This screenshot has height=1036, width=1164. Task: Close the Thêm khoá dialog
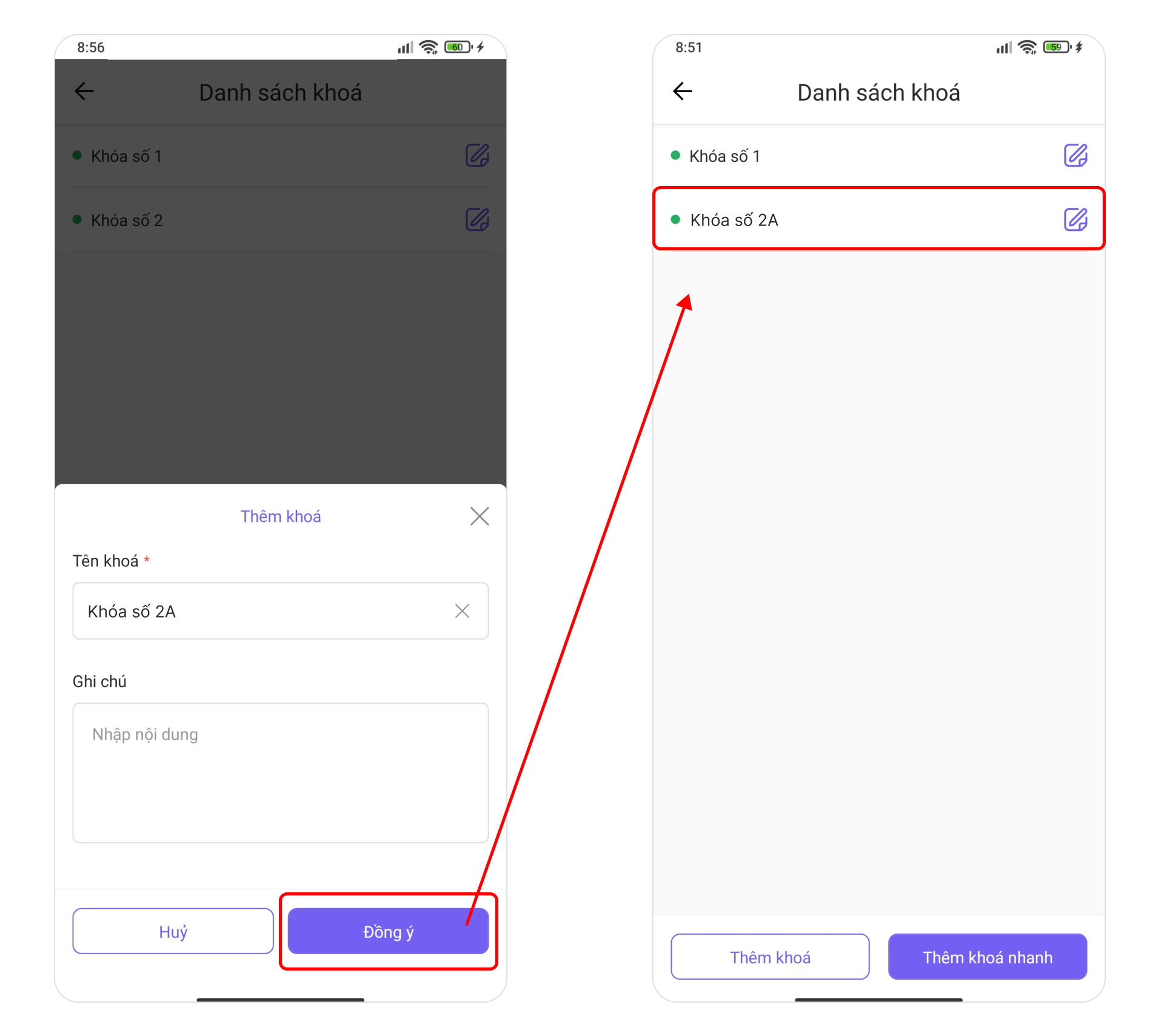coord(480,516)
